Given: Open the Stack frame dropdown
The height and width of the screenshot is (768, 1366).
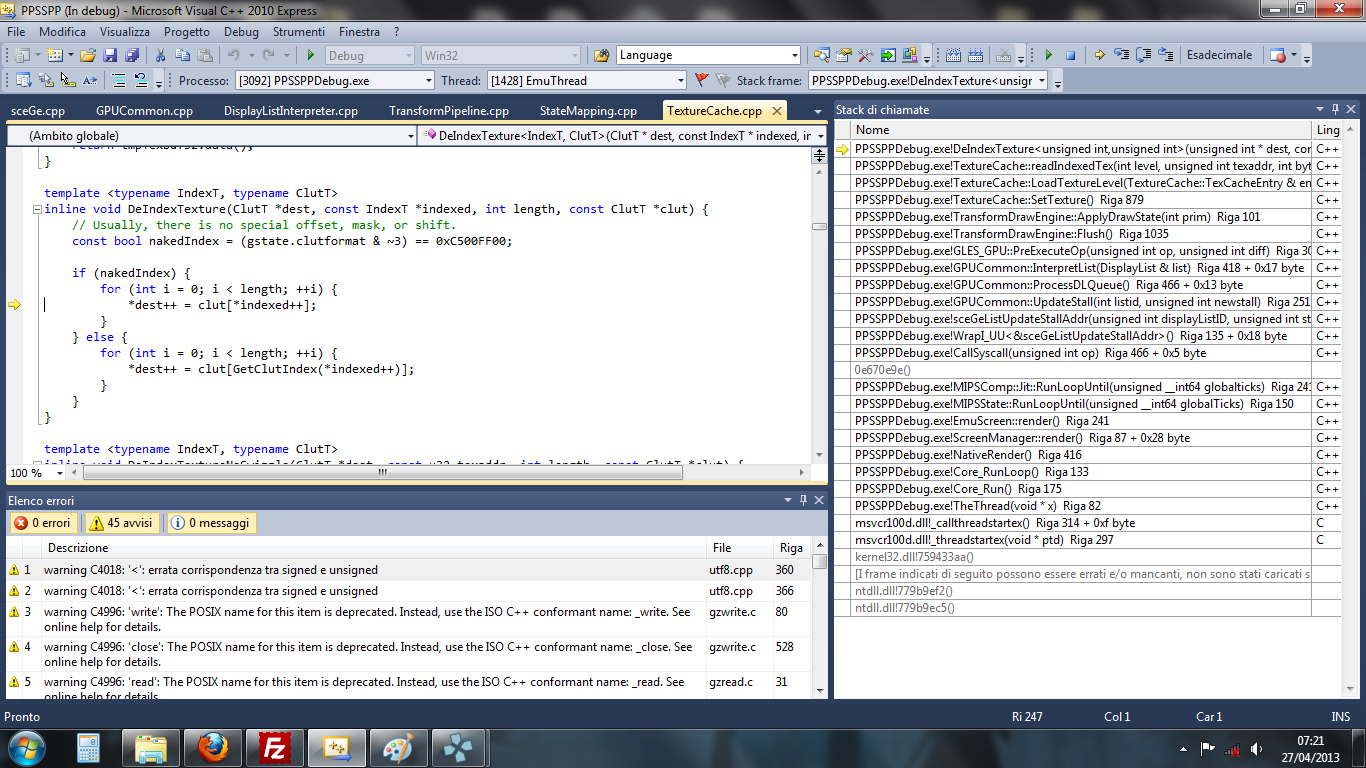Looking at the screenshot, I should (x=1041, y=81).
